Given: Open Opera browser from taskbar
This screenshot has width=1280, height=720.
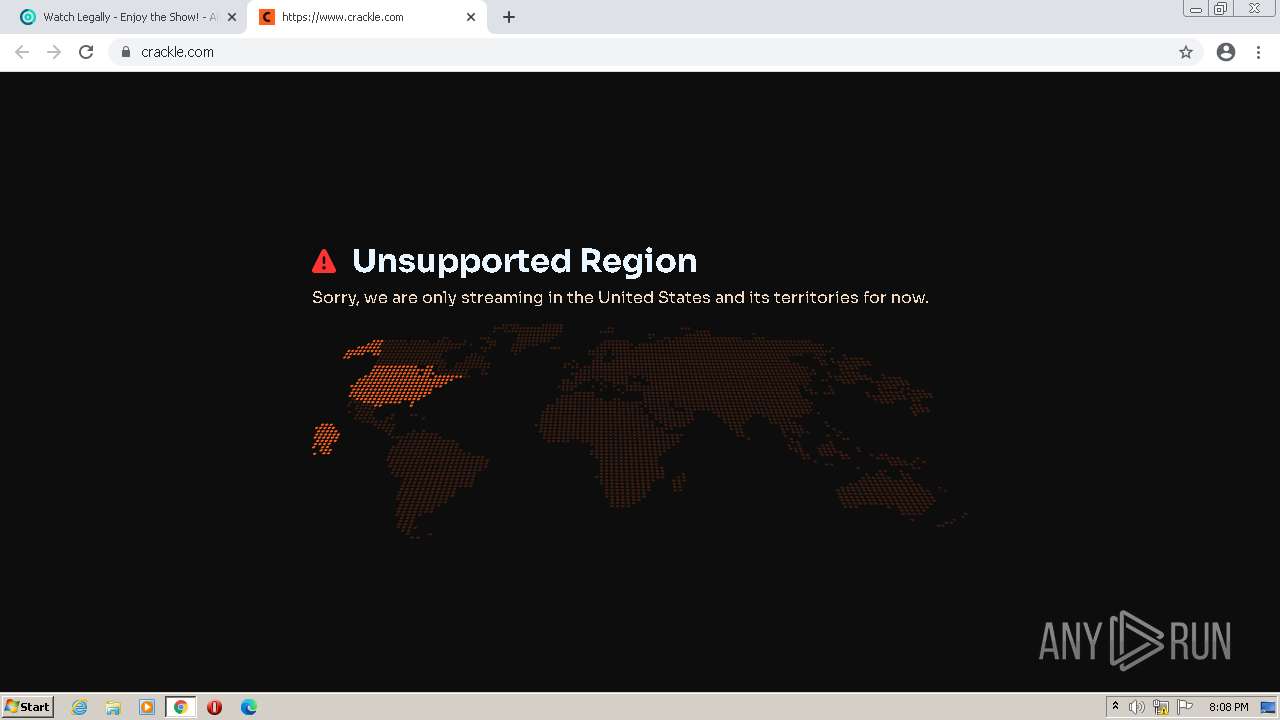Looking at the screenshot, I should [x=214, y=707].
